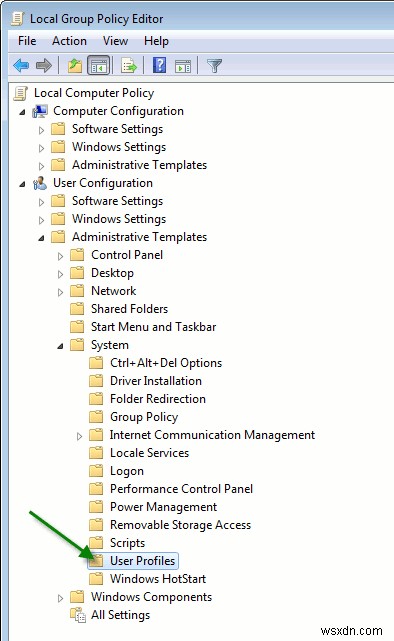Click the Power Management folder icon
394x641 pixels.
(x=96, y=507)
